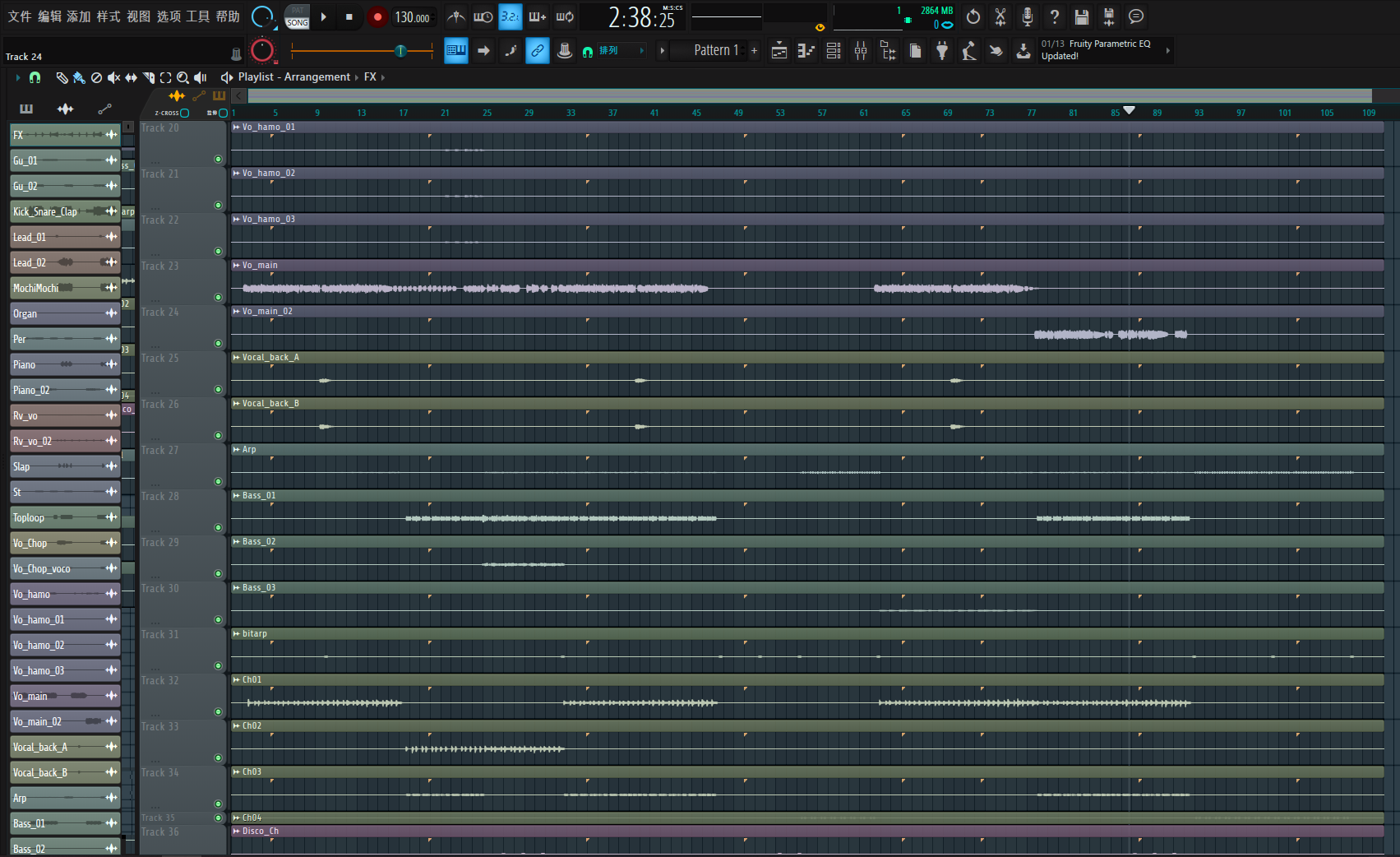Start playback with play button
Viewport: 1400px width, 857px height.
[x=324, y=16]
